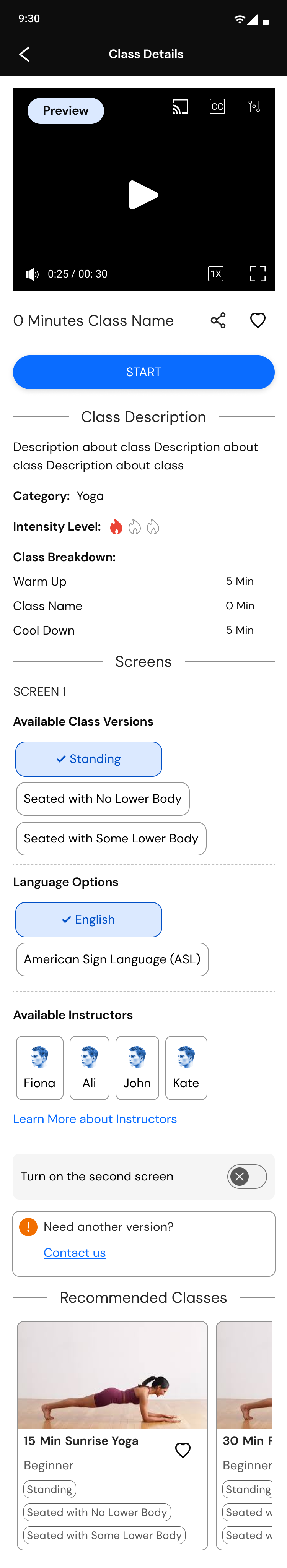287x1568 pixels.
Task: Enter fullscreen video mode
Action: (x=258, y=274)
